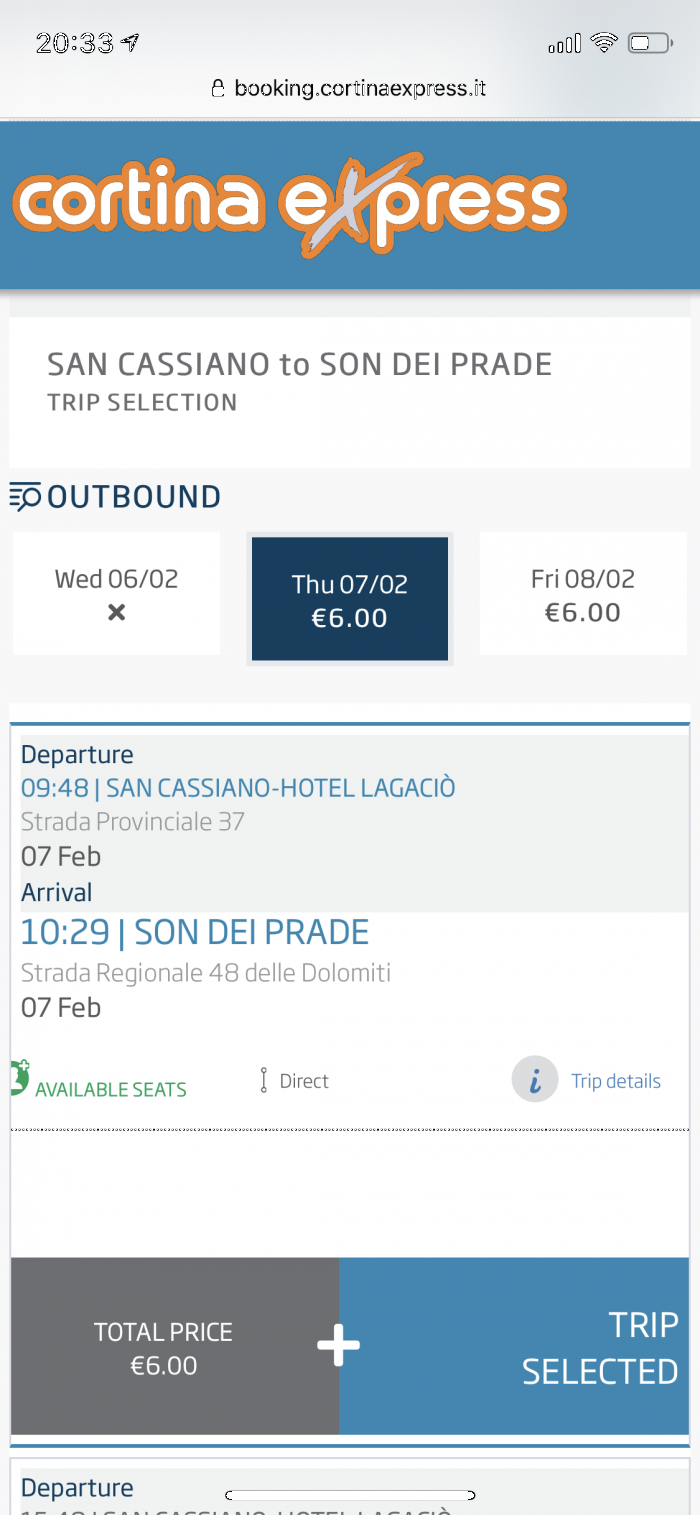Tap the battery icon in status bar

pos(650,43)
